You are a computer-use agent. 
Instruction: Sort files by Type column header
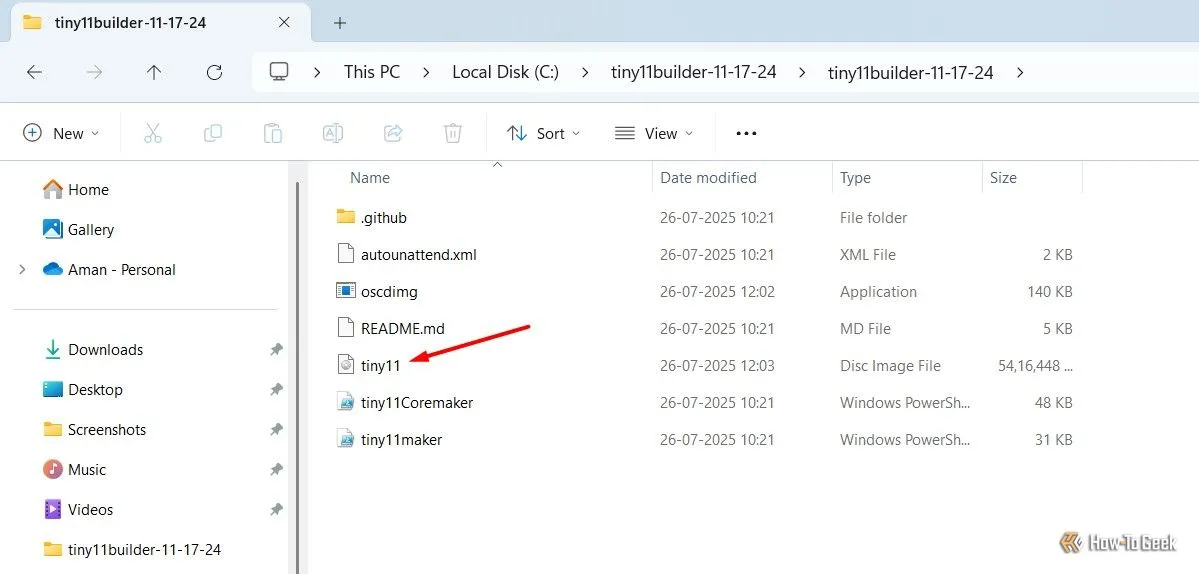pyautogui.click(x=855, y=177)
